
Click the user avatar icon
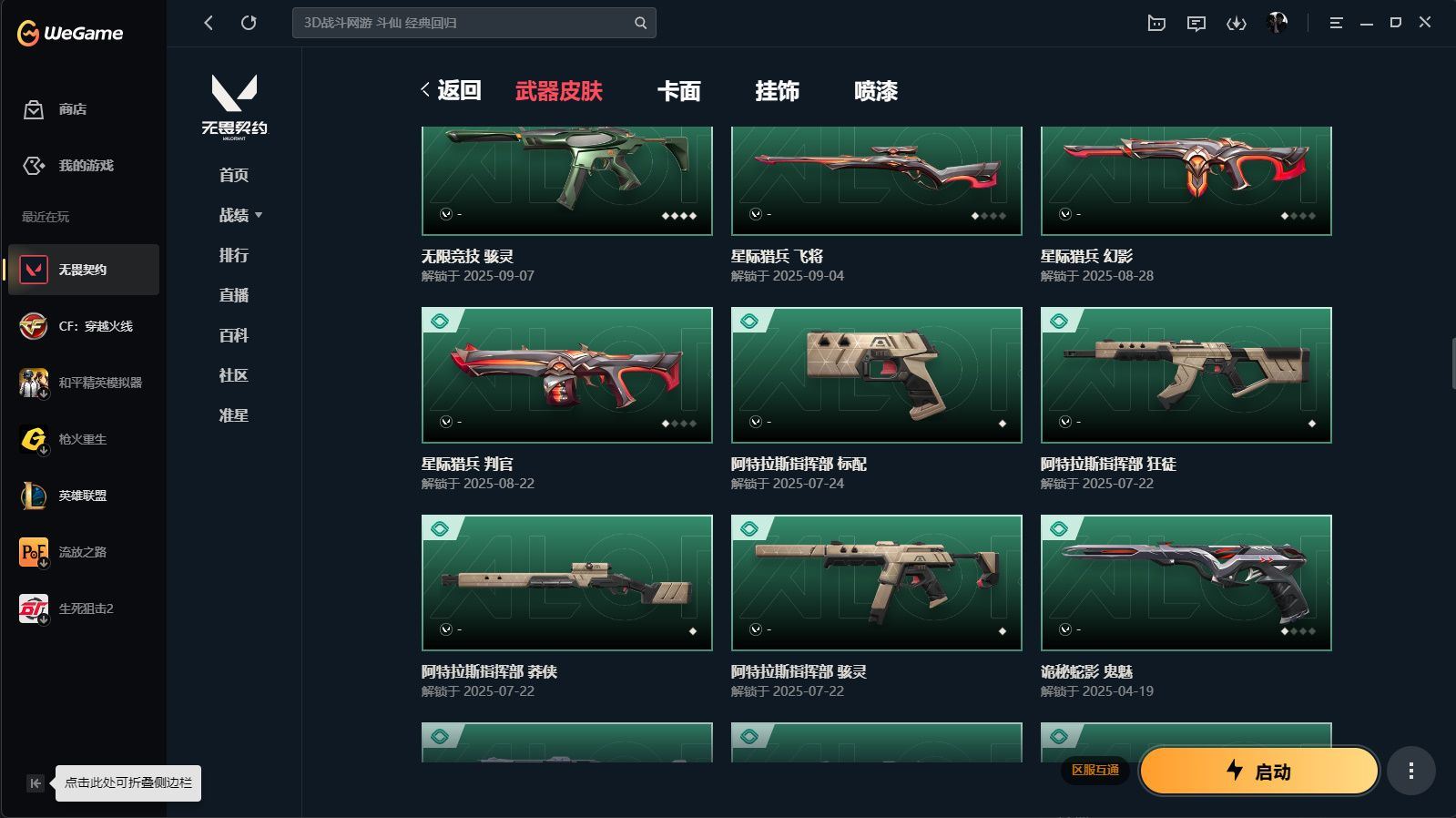[1277, 23]
